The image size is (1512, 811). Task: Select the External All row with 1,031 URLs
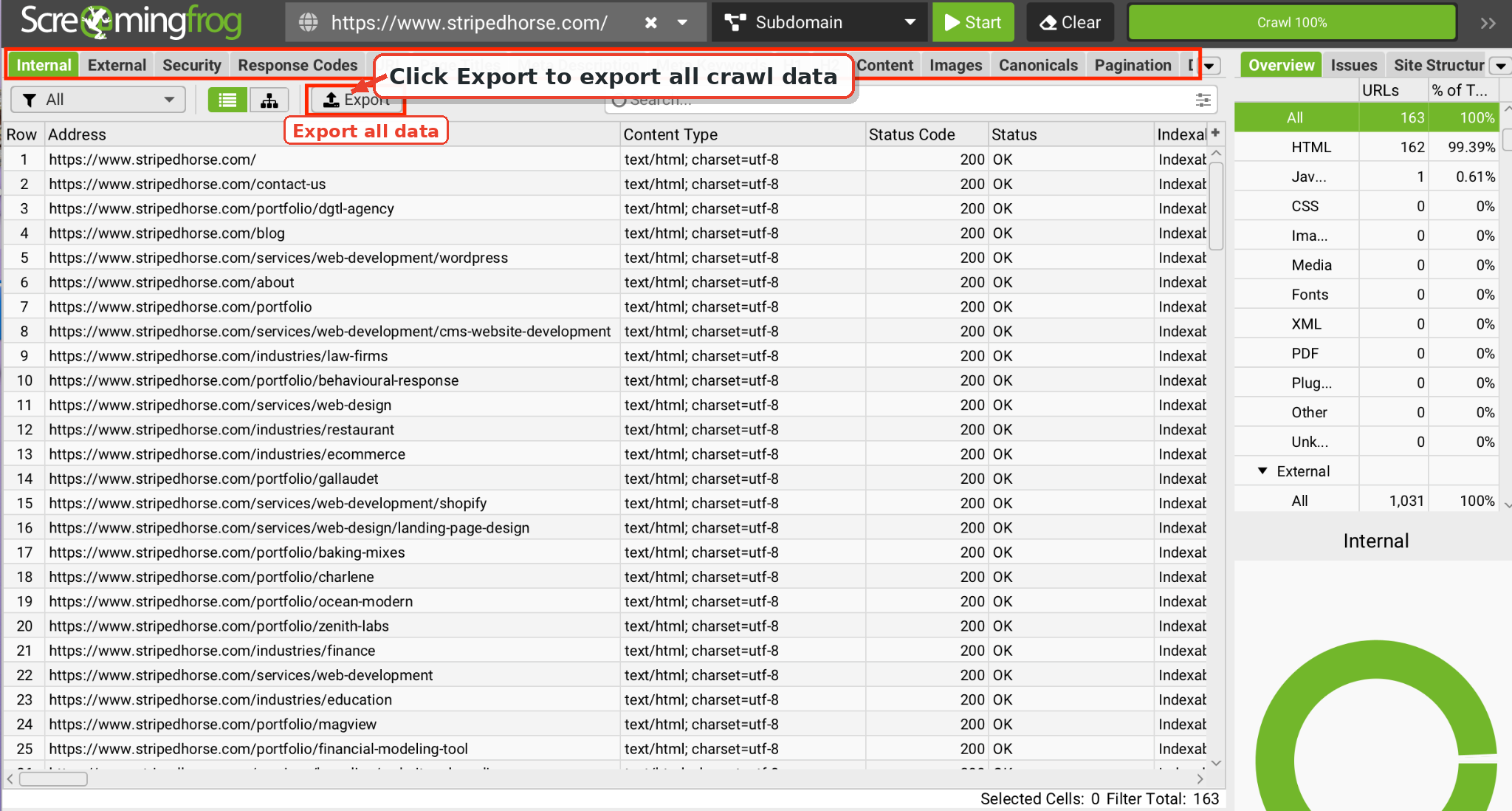coord(1367,501)
